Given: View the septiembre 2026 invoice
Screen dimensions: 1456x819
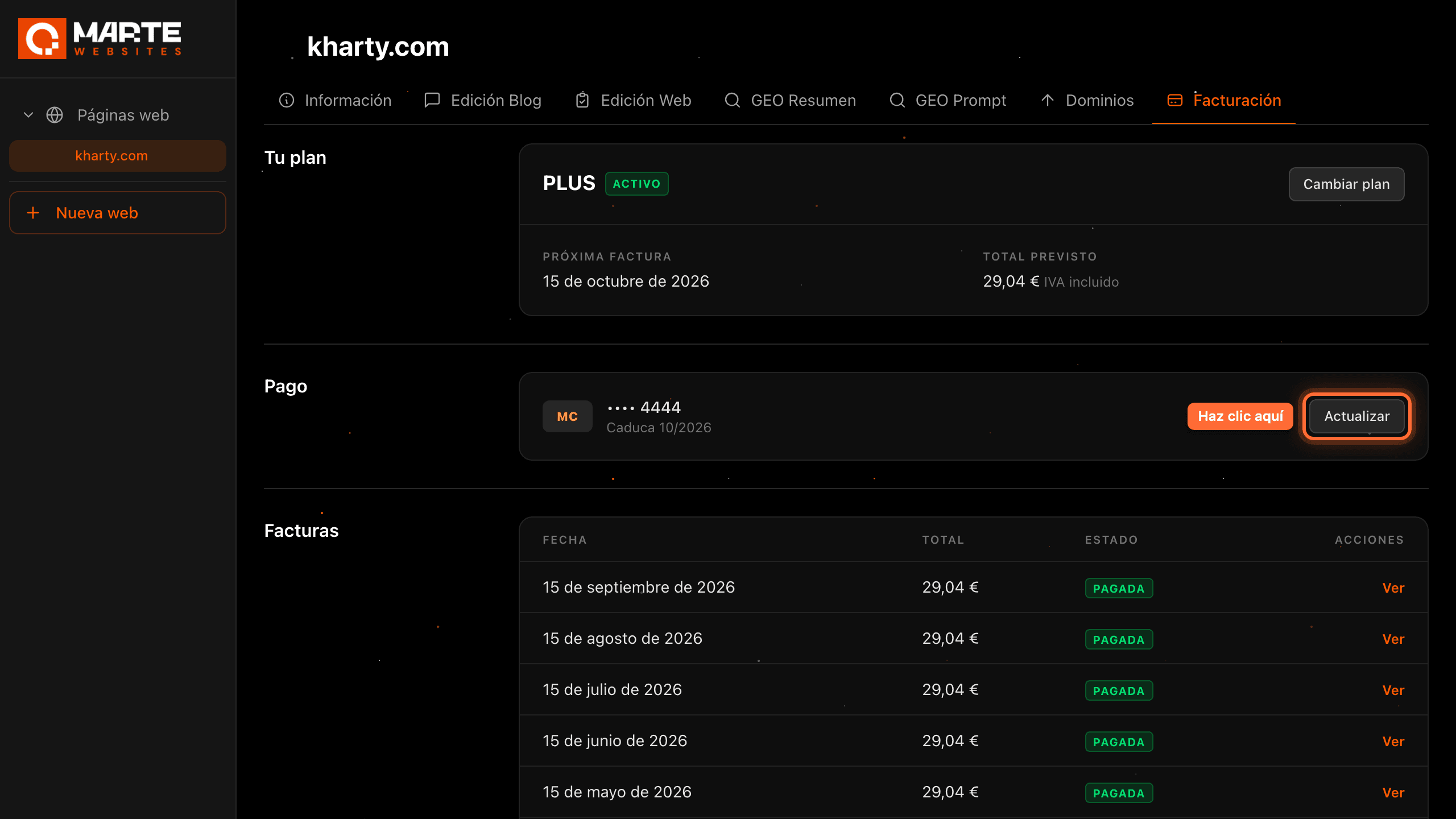Looking at the screenshot, I should [1393, 588].
